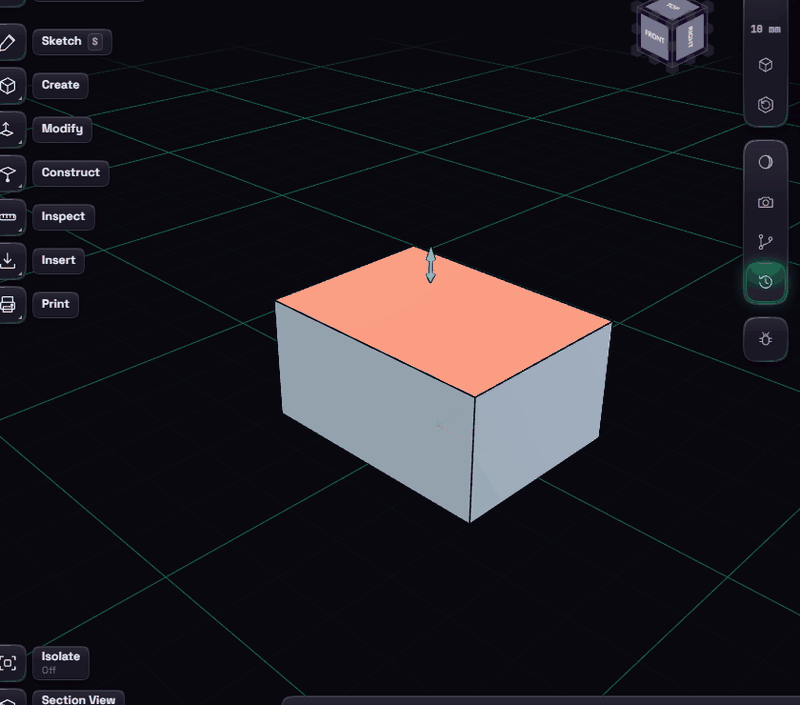Click the 10 mm grid size value
800x705 pixels.
[765, 29]
